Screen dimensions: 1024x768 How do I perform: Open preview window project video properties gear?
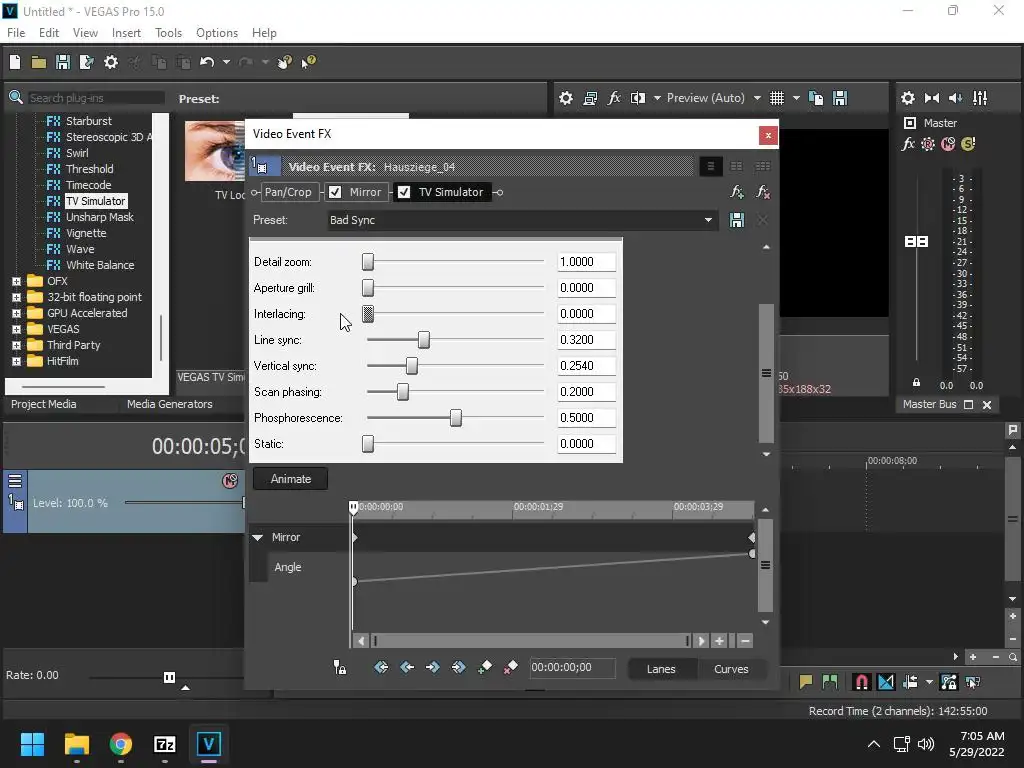[566, 98]
